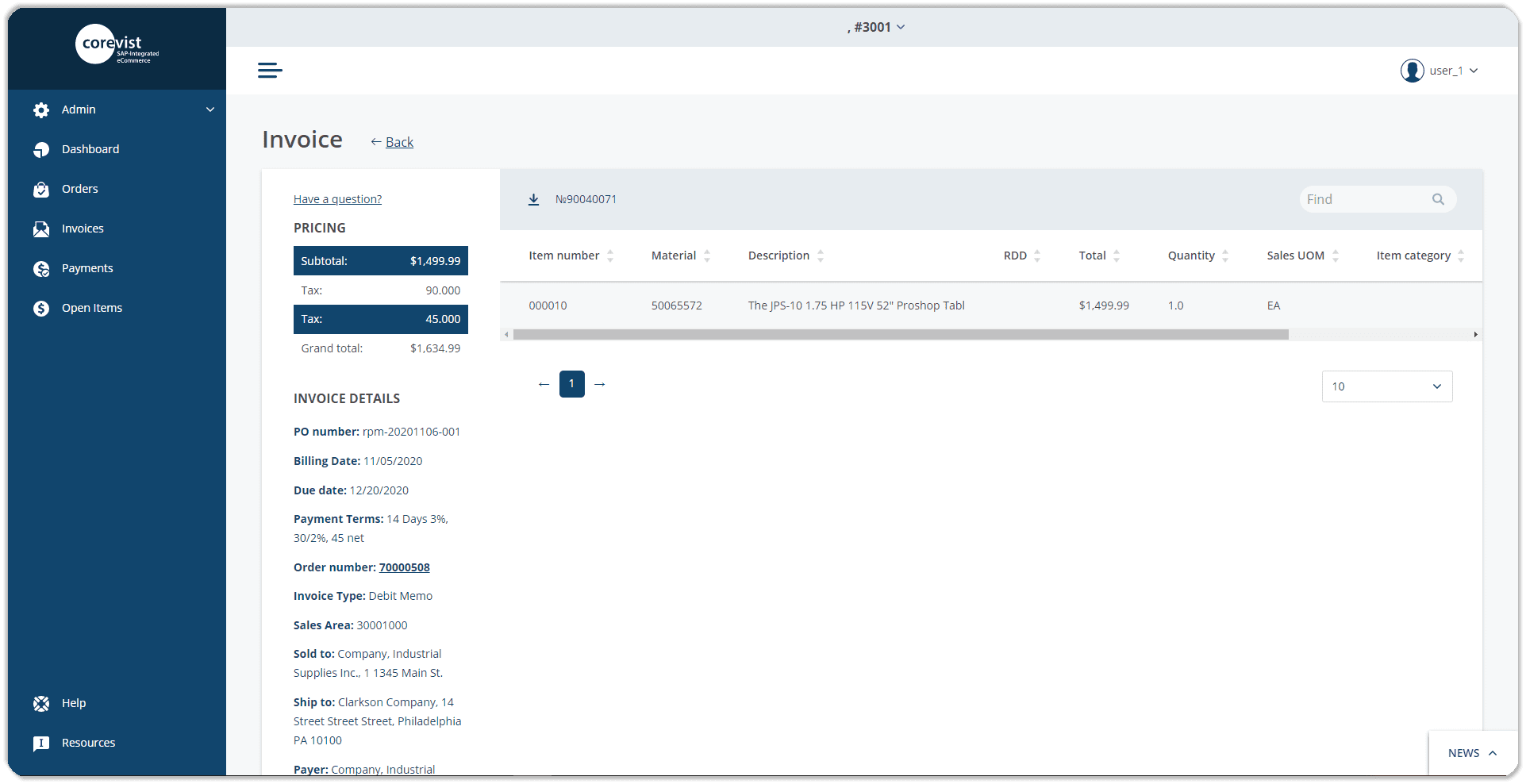
Task: Open Orders from the sidebar icon
Action: click(x=41, y=189)
